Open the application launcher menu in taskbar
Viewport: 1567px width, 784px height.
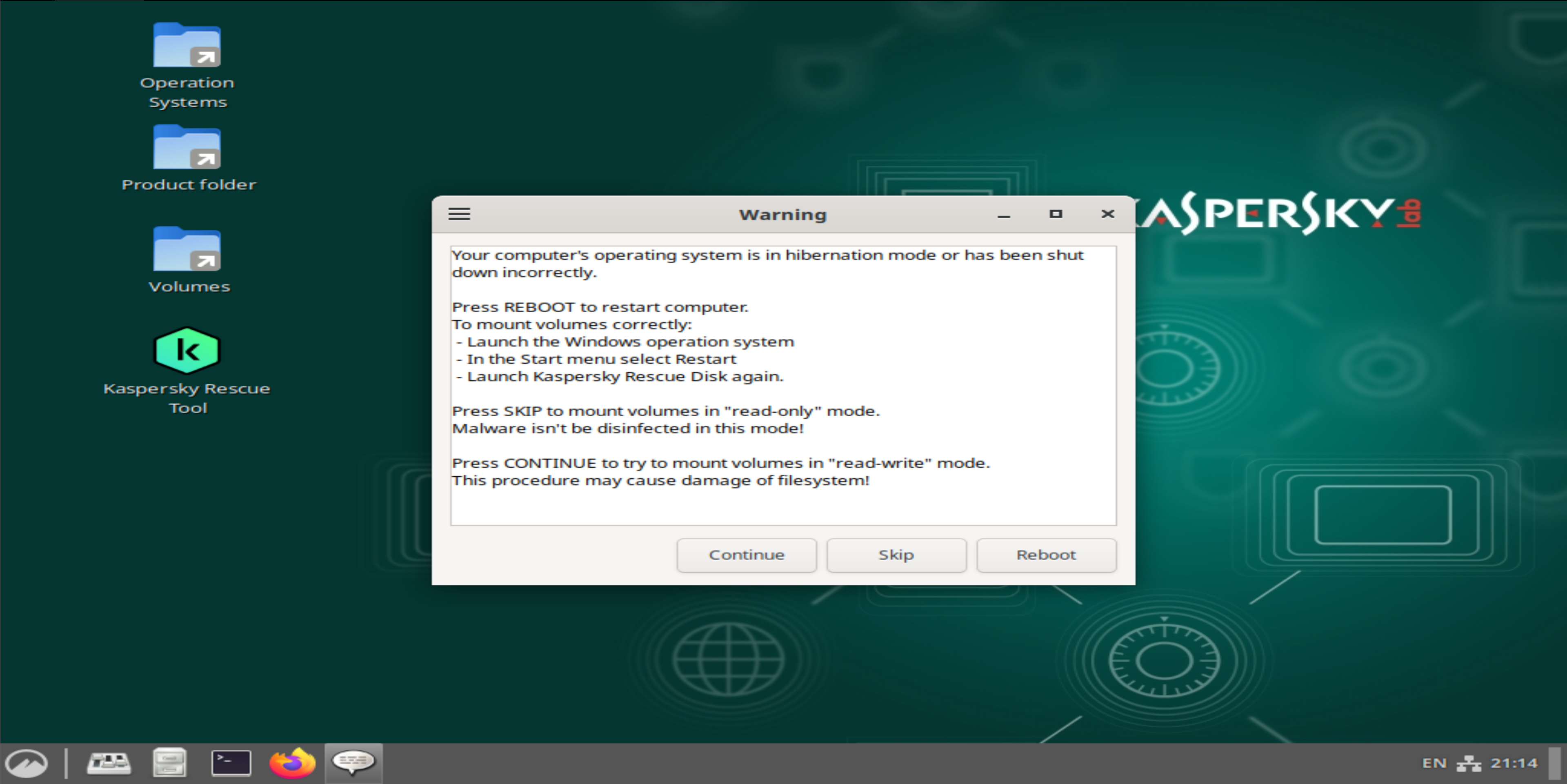pyautogui.click(x=26, y=763)
